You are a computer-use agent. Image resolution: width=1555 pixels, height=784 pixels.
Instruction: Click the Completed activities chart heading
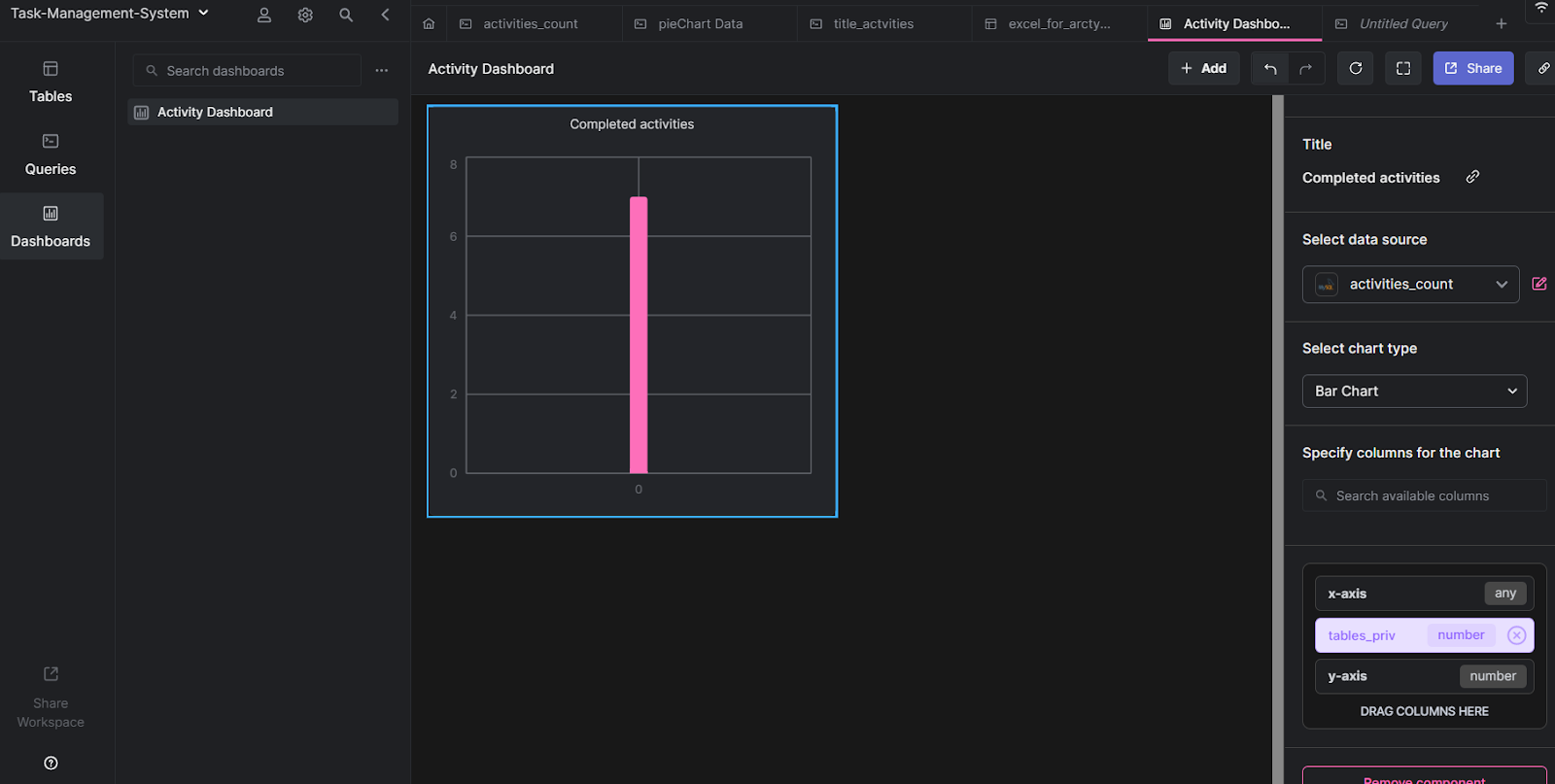tap(632, 124)
